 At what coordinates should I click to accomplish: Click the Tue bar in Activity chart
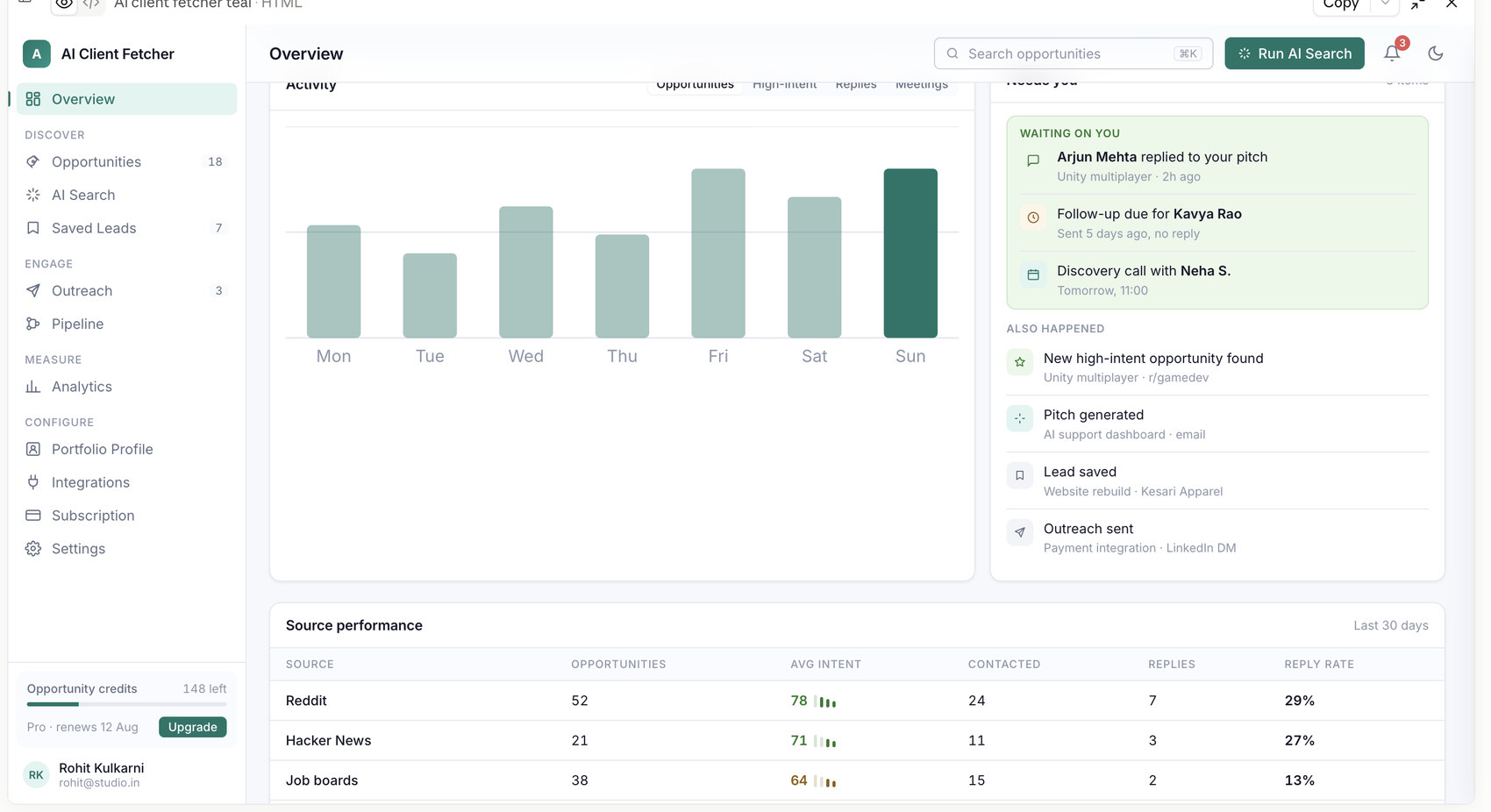(x=430, y=296)
